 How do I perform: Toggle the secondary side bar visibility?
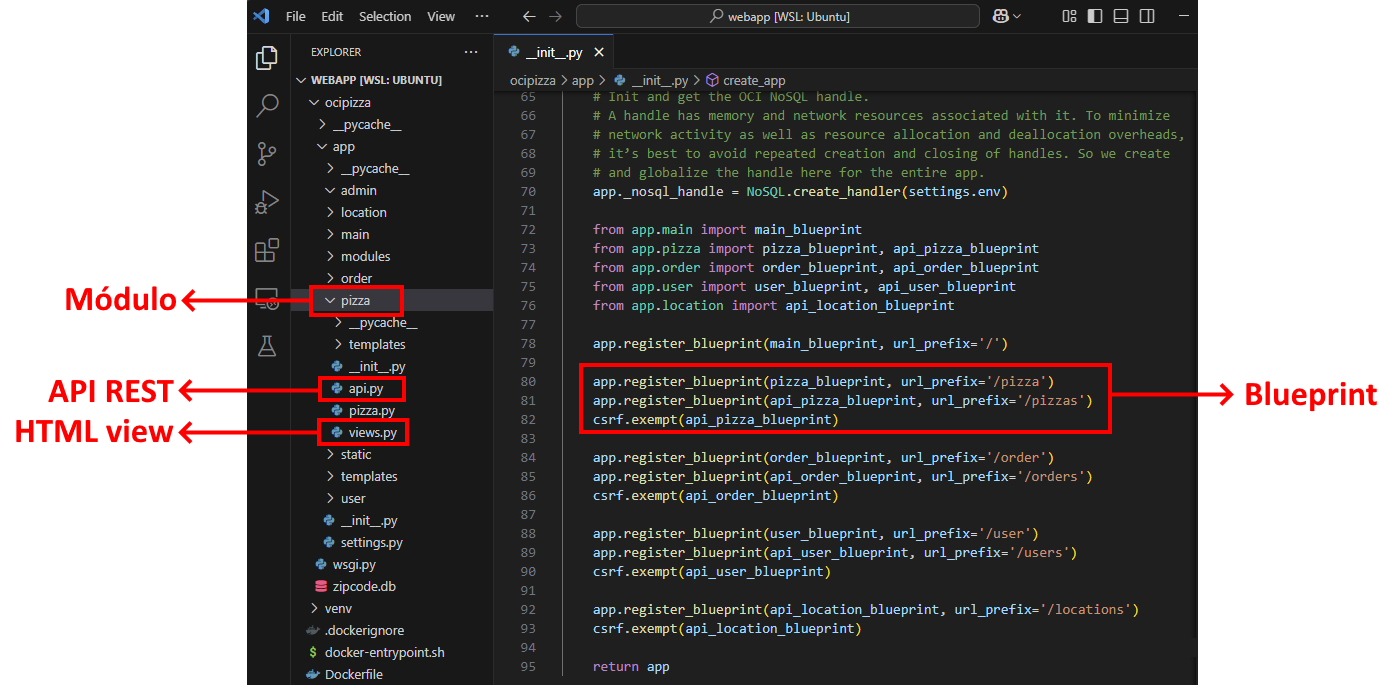[x=1147, y=16]
